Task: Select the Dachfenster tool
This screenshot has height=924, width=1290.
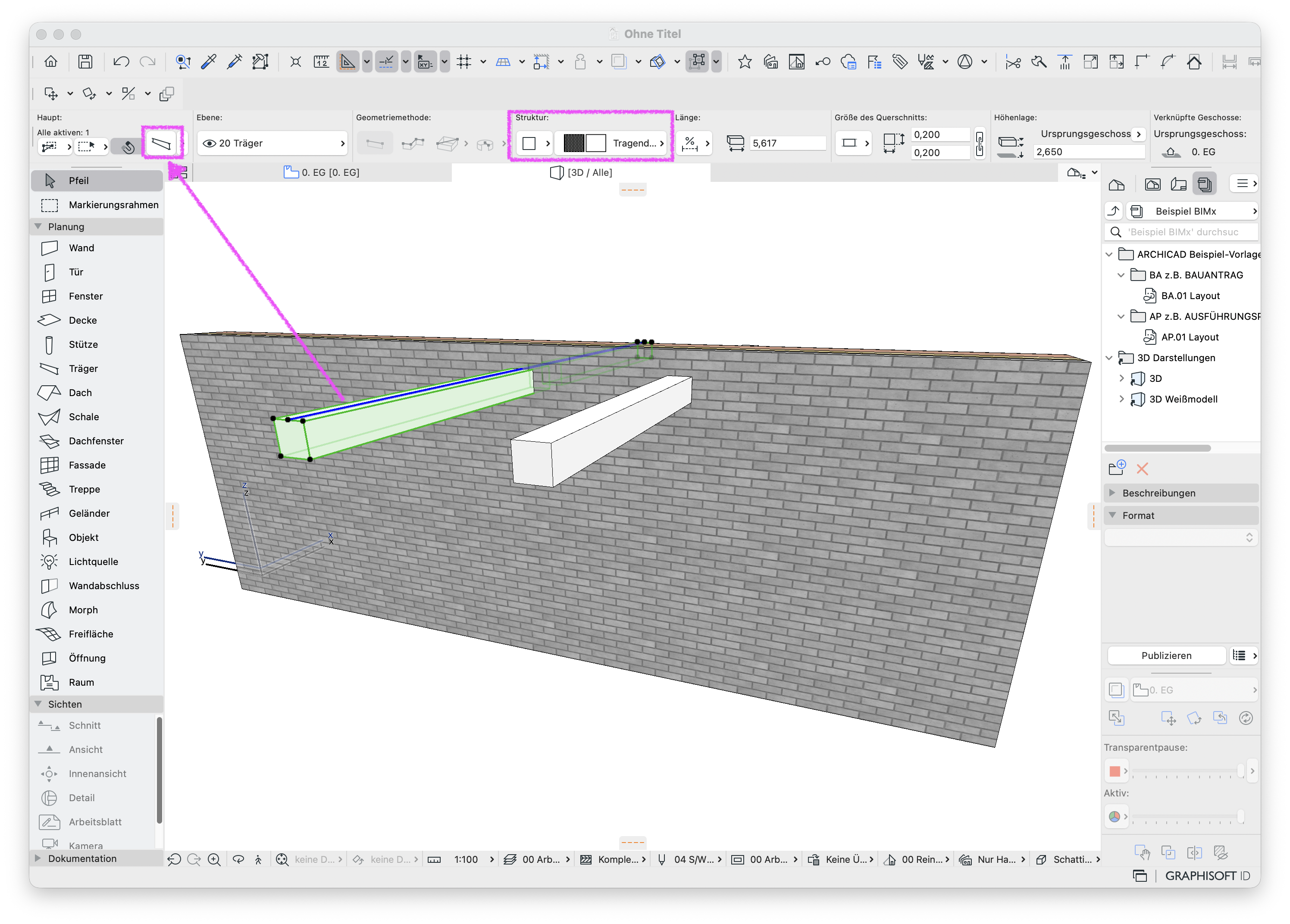Action: coord(97,441)
